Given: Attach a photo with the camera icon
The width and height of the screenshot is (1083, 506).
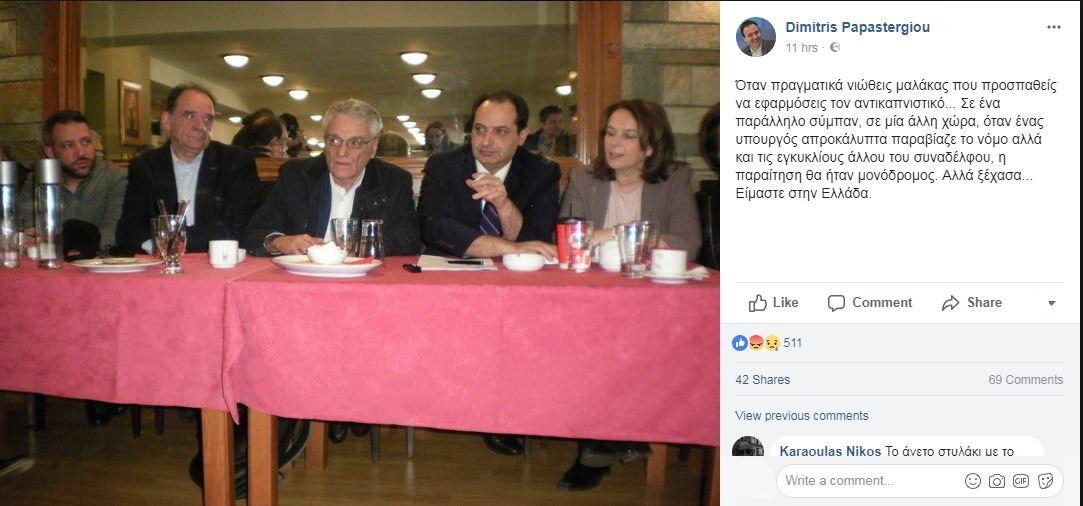Looking at the screenshot, I should tap(997, 481).
